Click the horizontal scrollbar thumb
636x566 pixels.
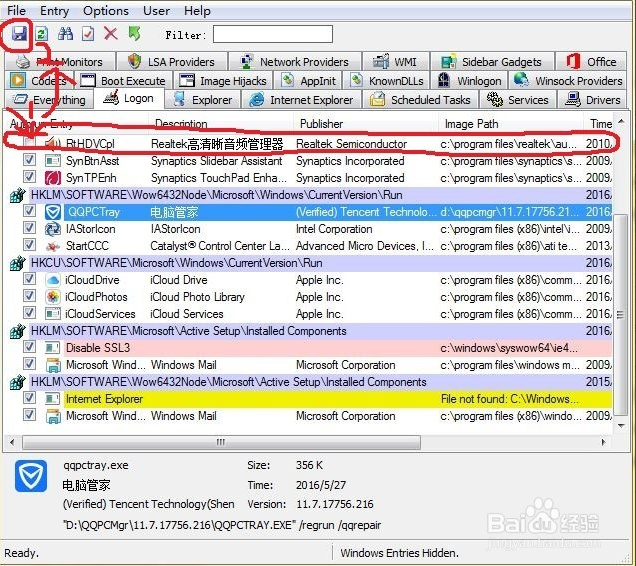click(221, 442)
